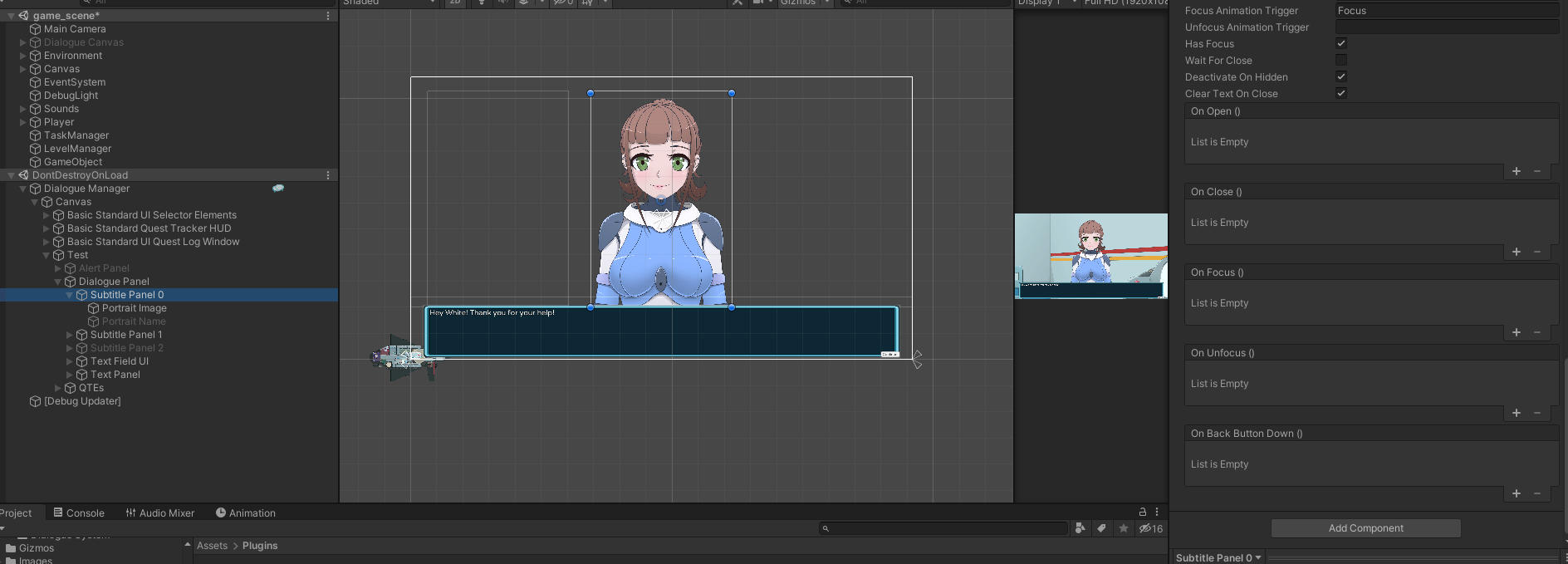Add a listener to On Unfocus event
1568x564 pixels.
(1517, 413)
